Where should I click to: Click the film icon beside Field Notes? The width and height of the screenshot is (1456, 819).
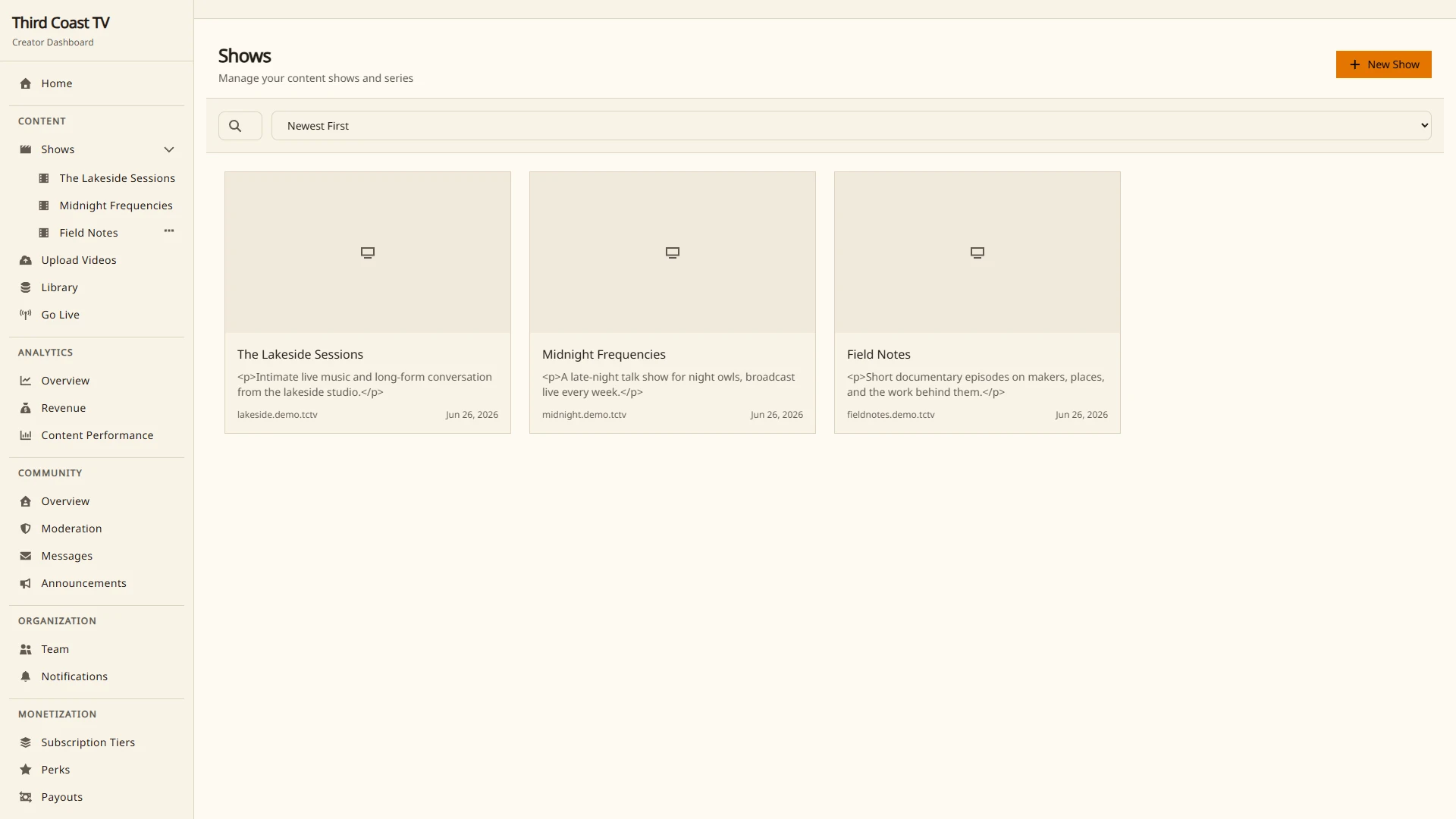[x=44, y=233]
